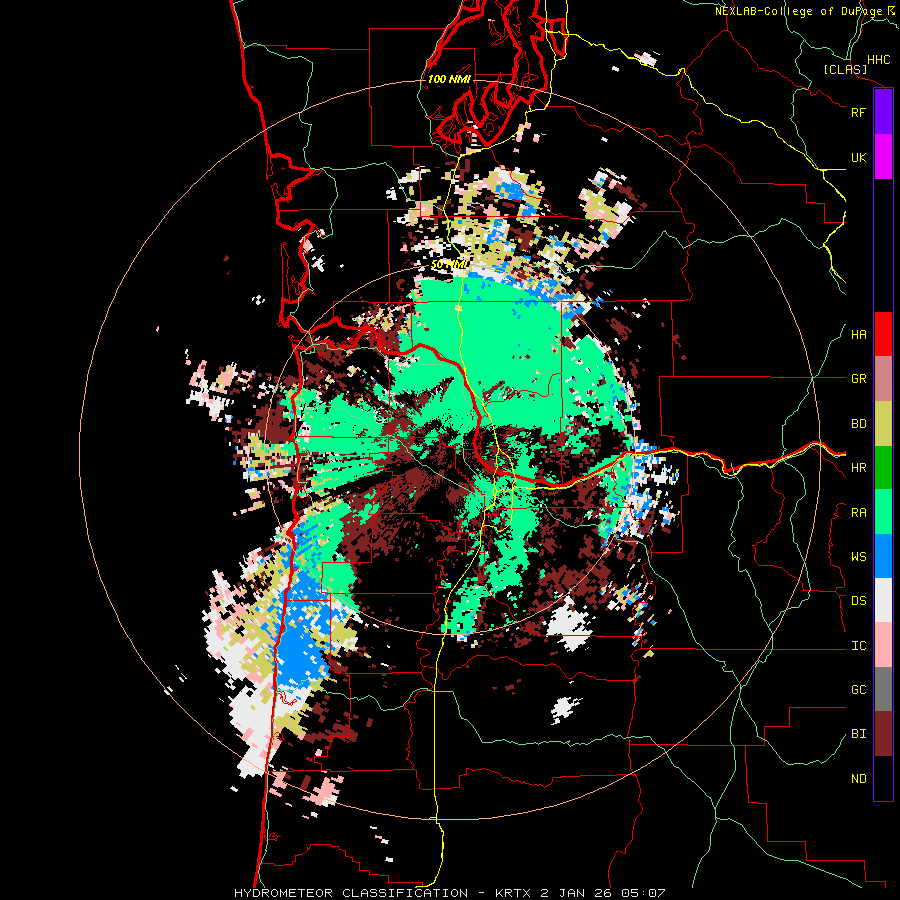900x900 pixels.
Task: Click the RA legend label
Action: (x=858, y=513)
